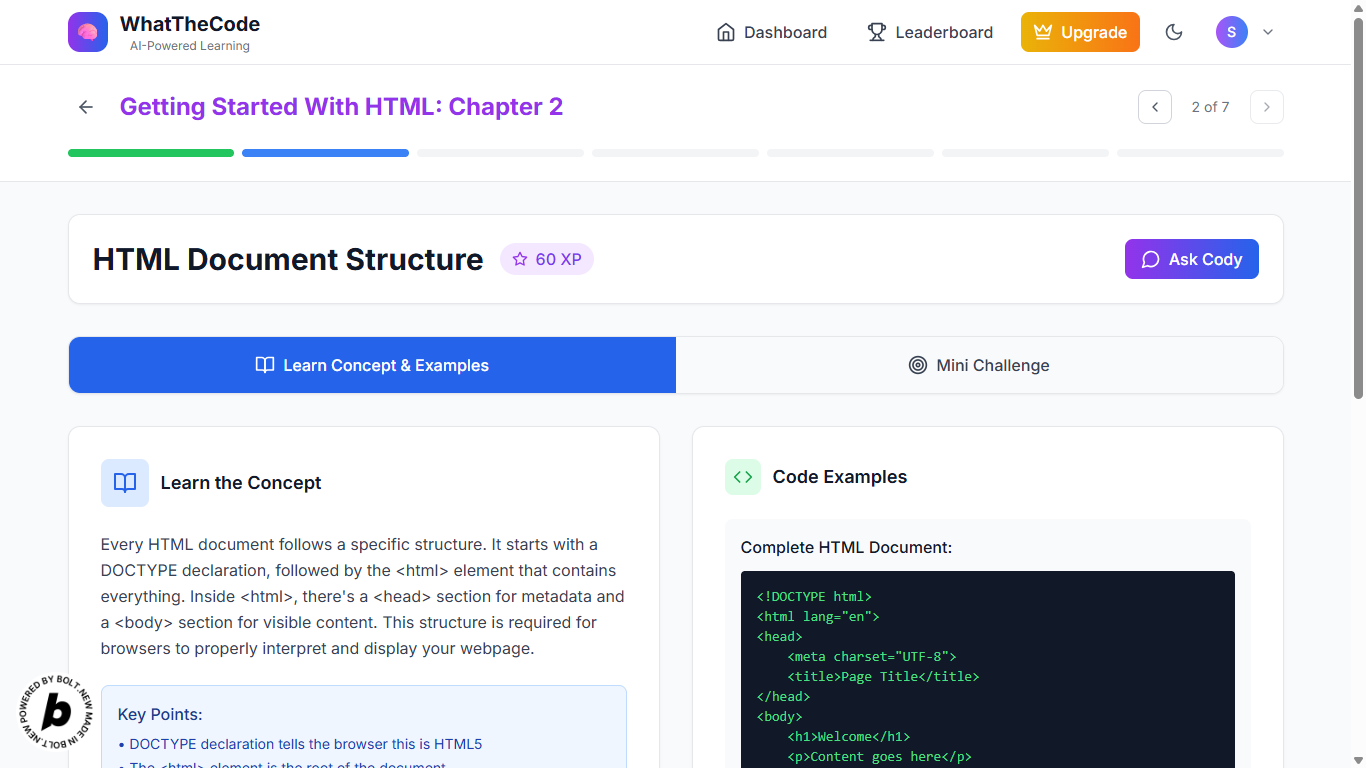Click the Bolt.new badge
Screen dimensions: 1366x768
58,712
